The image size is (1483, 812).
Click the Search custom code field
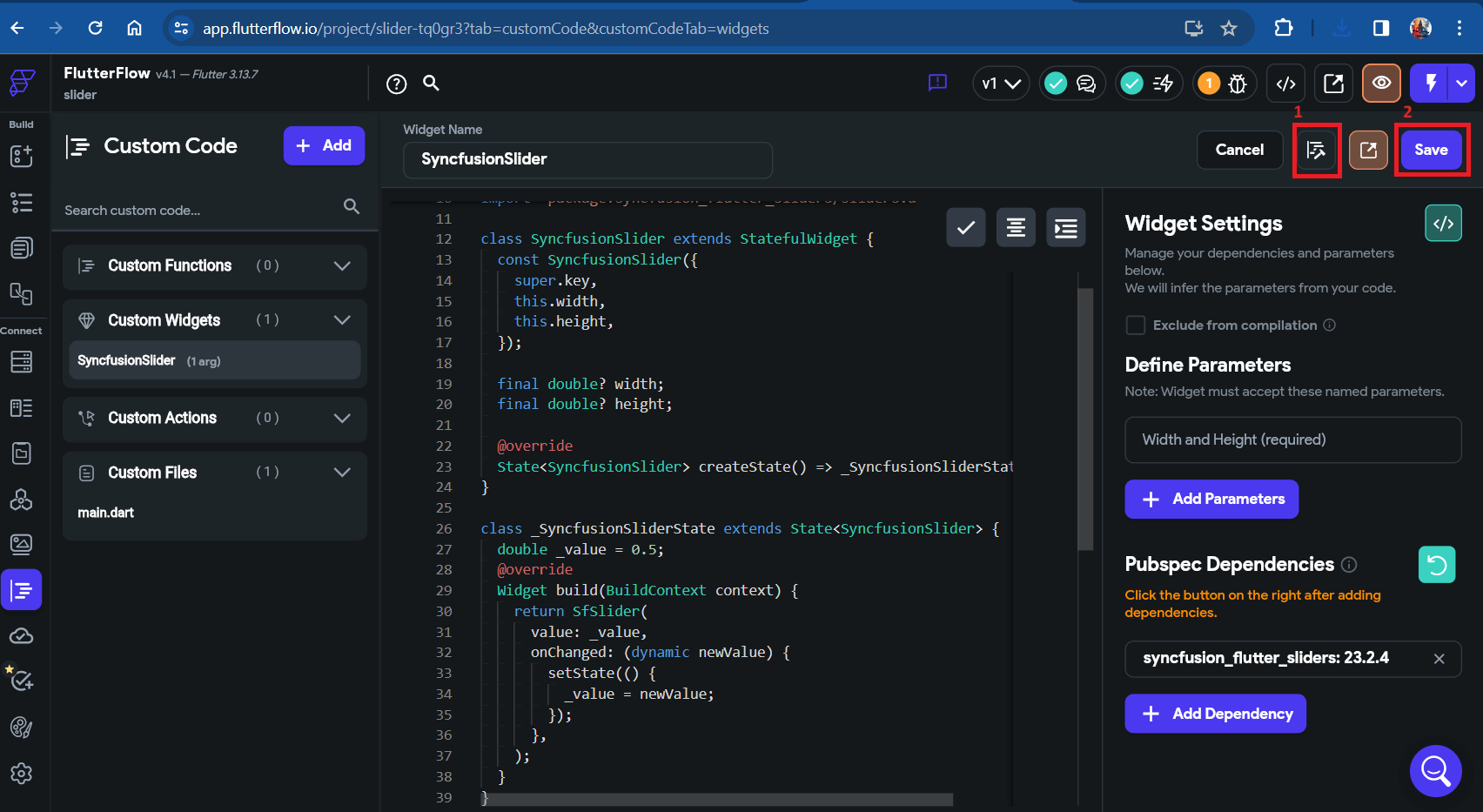[200, 210]
